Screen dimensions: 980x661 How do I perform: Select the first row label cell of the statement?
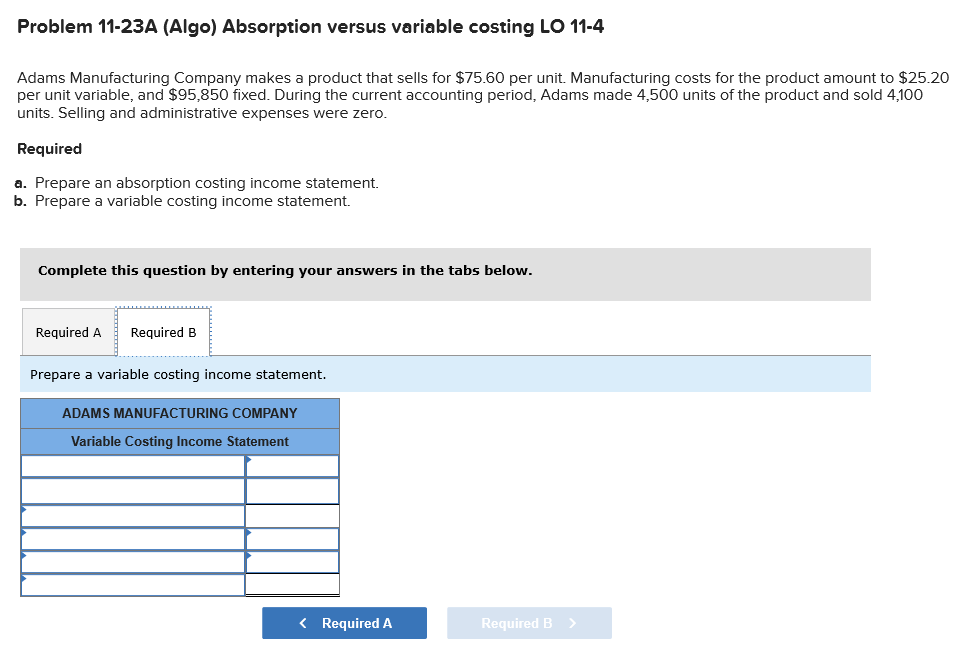coord(132,466)
